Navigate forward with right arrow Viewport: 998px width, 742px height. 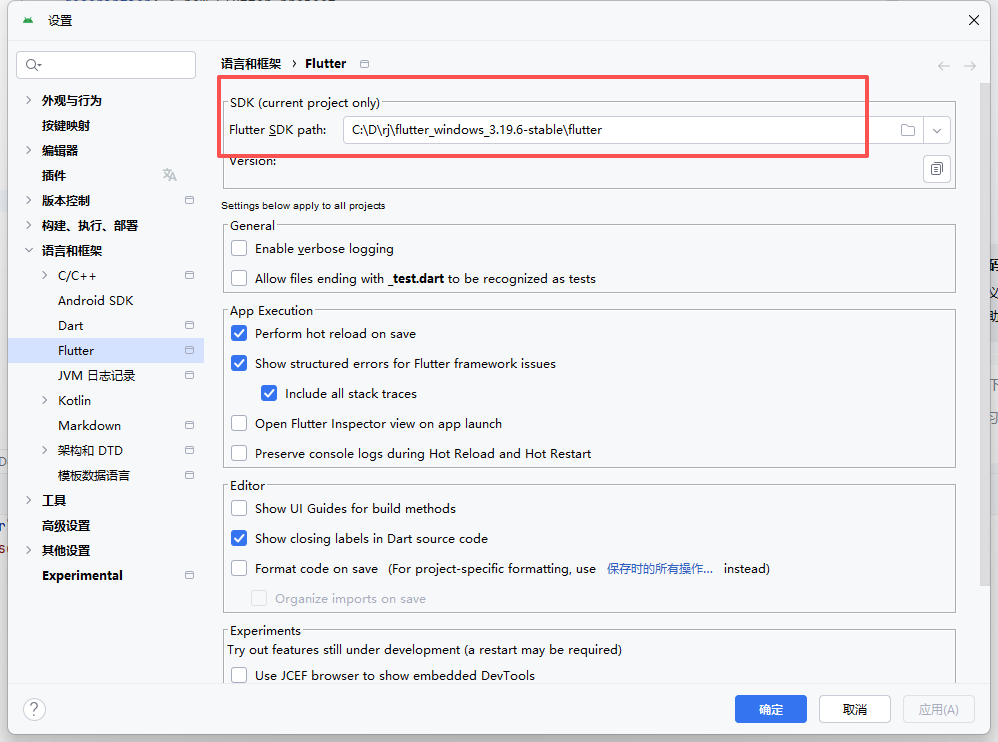click(969, 66)
